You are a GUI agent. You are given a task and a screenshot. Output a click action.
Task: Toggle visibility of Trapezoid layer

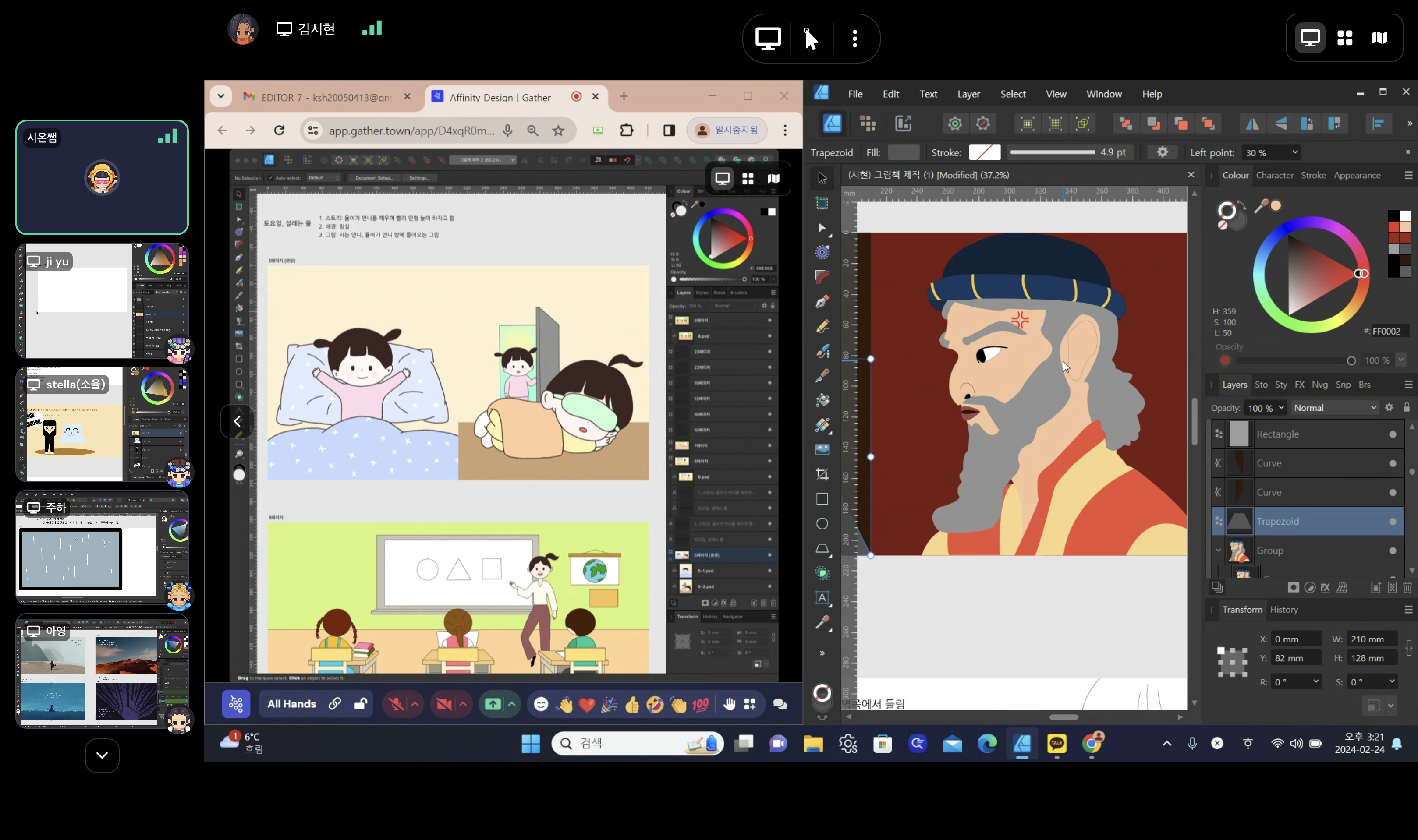click(1393, 522)
